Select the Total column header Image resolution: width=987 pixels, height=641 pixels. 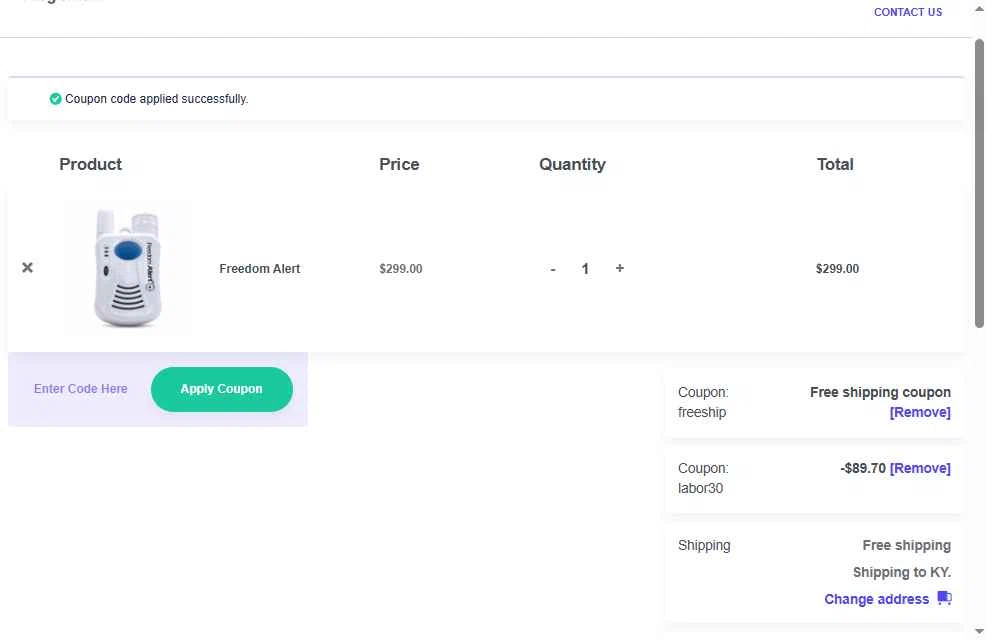(x=835, y=164)
